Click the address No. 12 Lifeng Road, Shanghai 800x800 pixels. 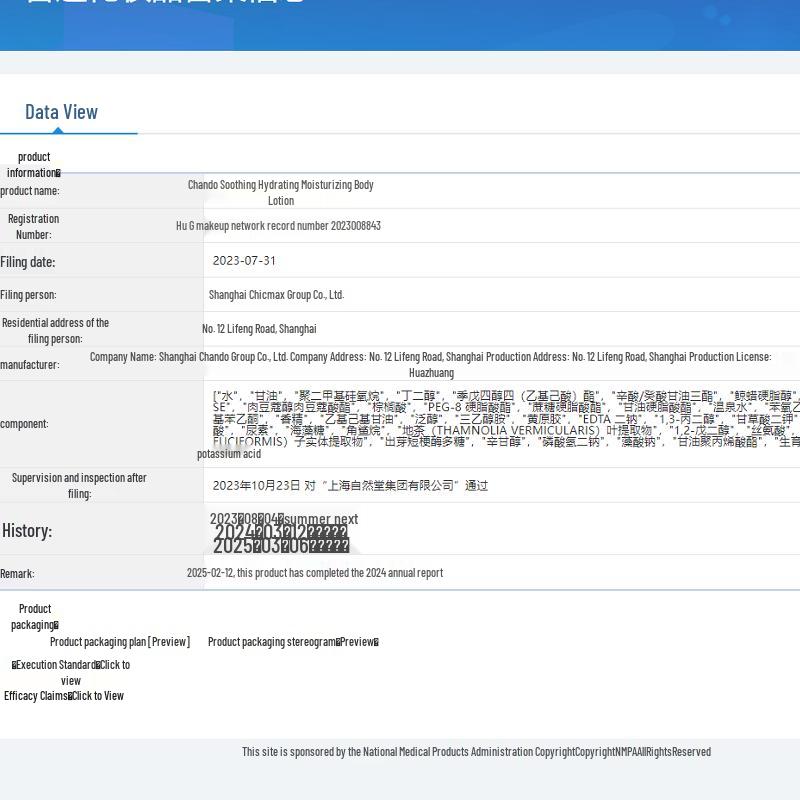[259, 329]
